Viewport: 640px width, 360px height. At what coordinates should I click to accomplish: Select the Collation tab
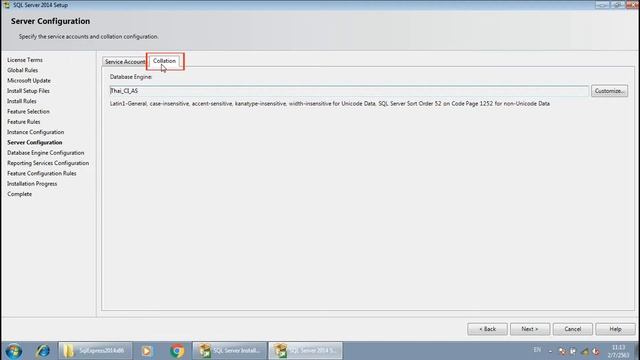click(164, 61)
